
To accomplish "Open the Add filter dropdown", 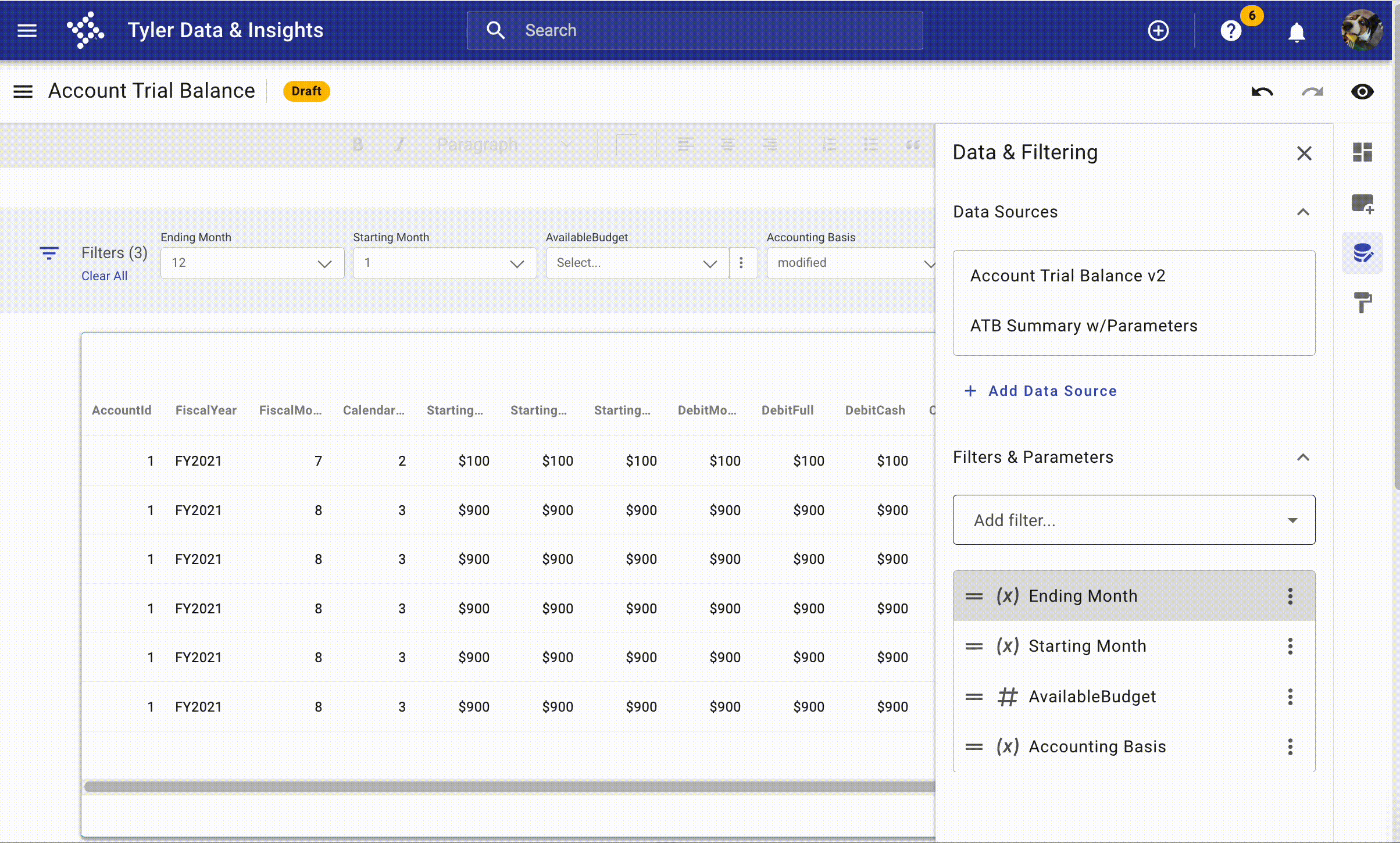I will [x=1134, y=520].
